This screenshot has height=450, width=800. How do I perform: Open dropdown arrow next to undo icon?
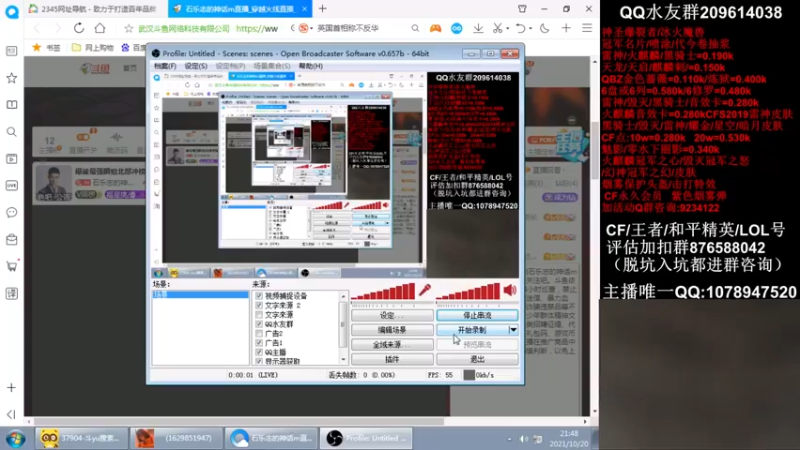(x=530, y=29)
